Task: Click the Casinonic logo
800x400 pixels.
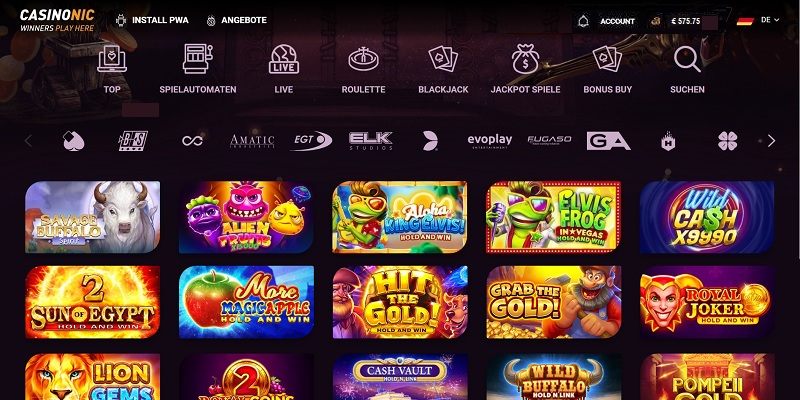Action: point(57,20)
